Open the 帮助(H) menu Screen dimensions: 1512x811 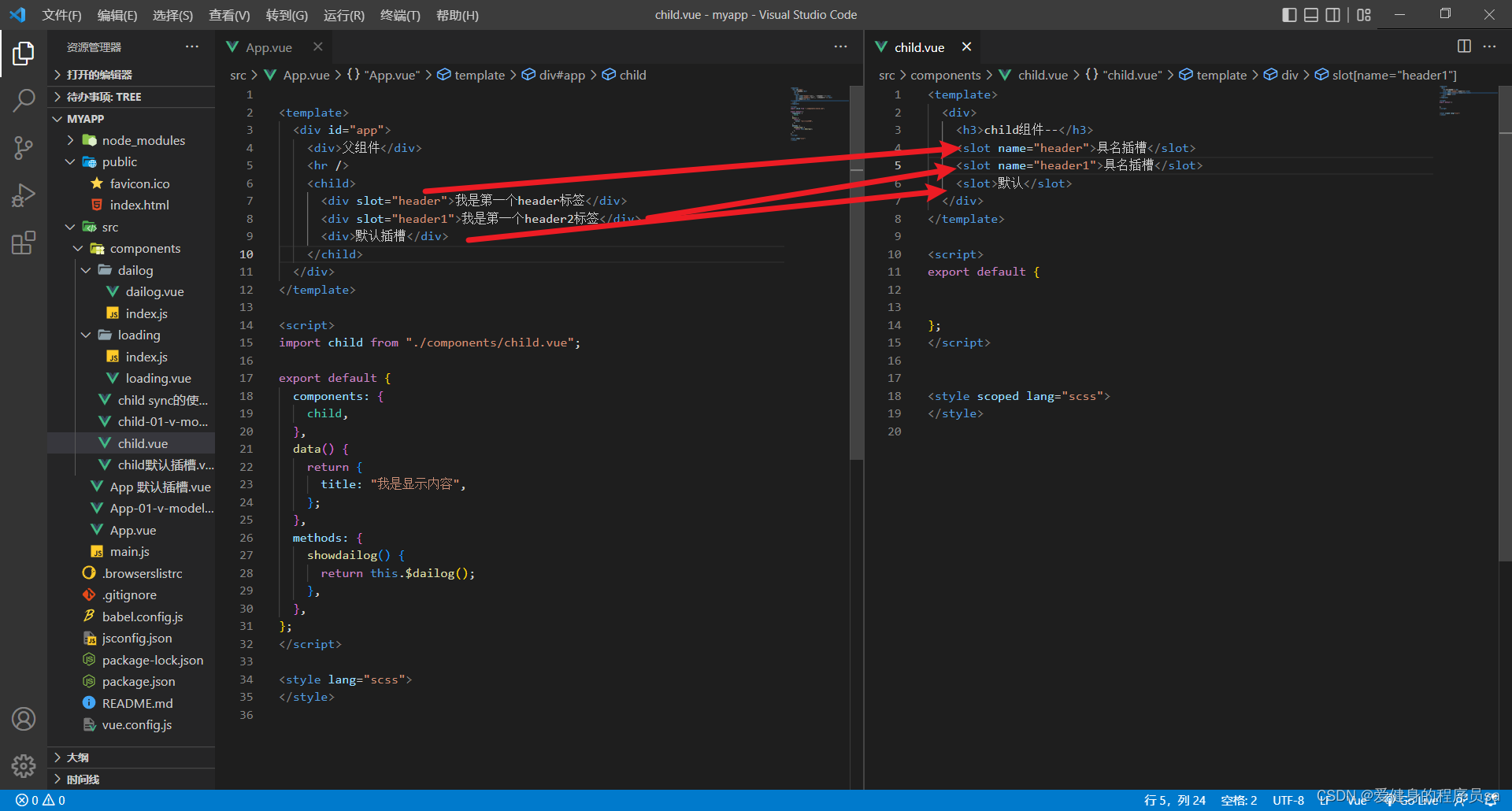pos(457,15)
